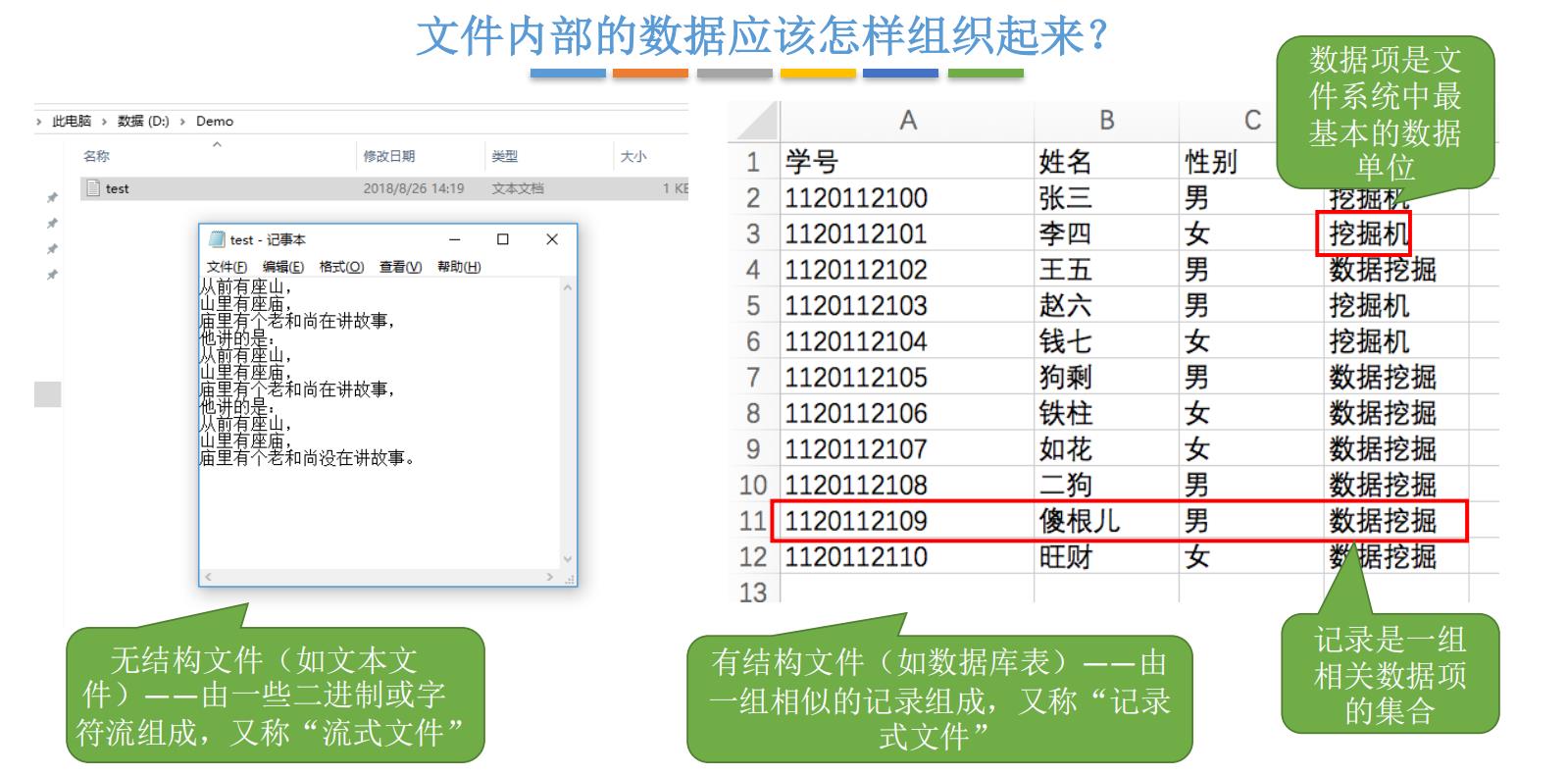Select spreadsheet column A header
1568x775 pixels.
click(x=908, y=121)
